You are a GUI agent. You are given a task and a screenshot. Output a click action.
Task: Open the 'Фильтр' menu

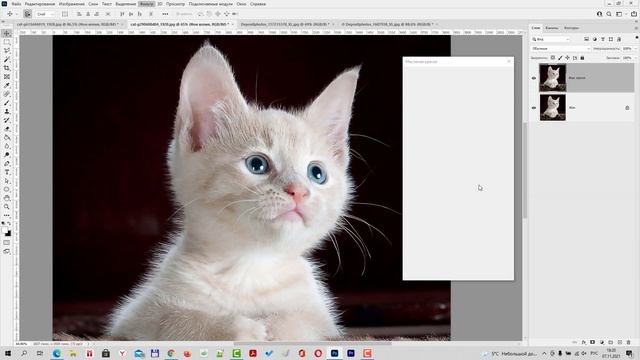[146, 4]
